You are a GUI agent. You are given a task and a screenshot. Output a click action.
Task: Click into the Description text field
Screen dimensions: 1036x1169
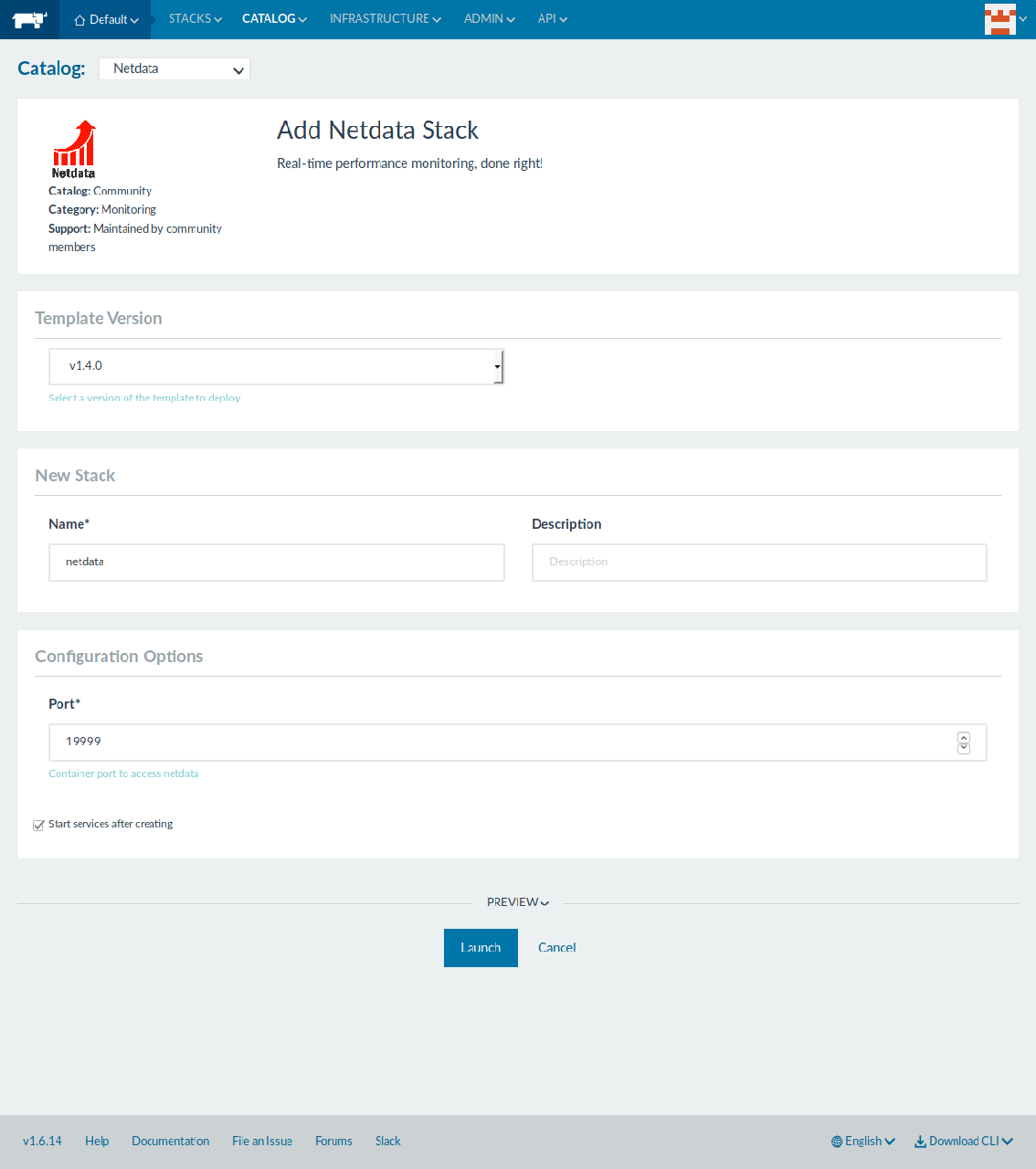point(758,563)
